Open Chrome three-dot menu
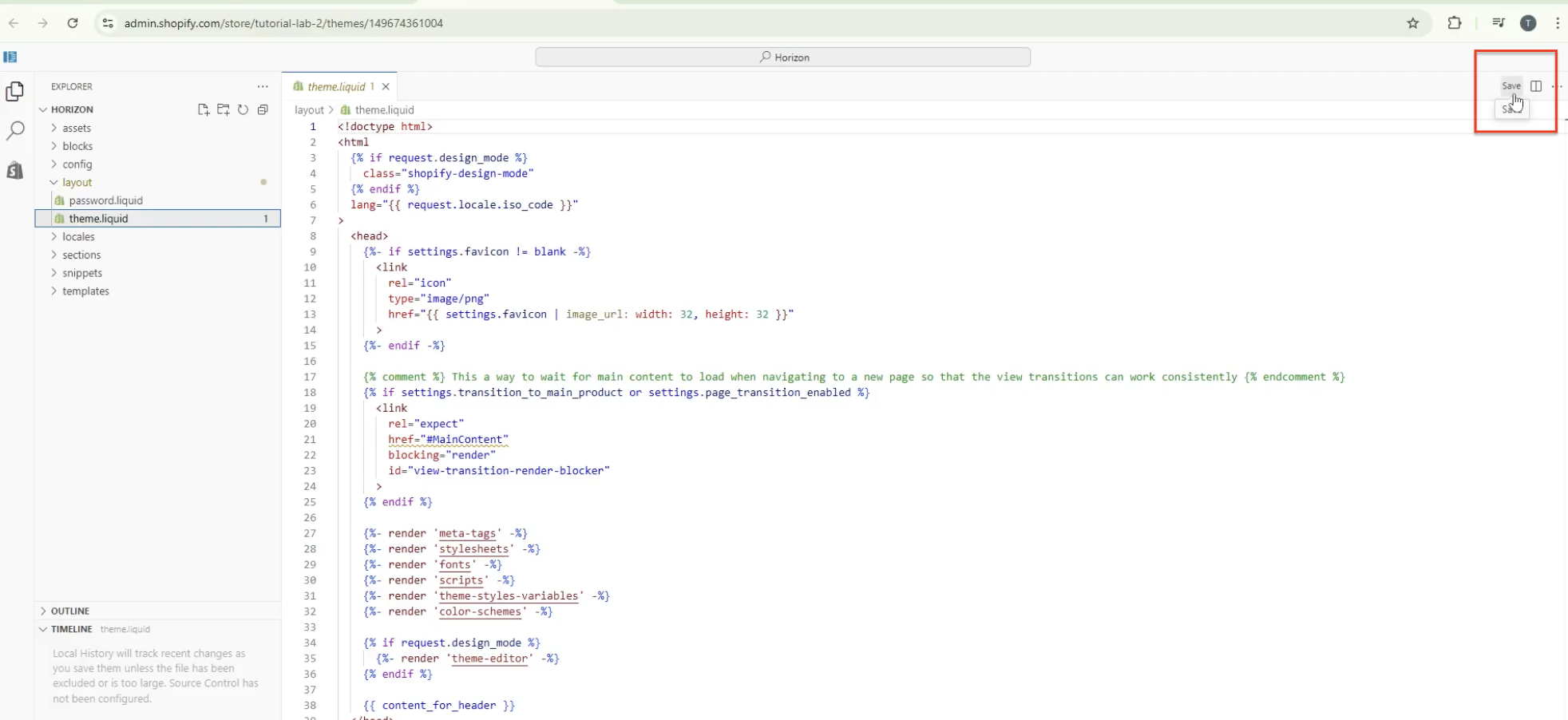 (x=1558, y=23)
